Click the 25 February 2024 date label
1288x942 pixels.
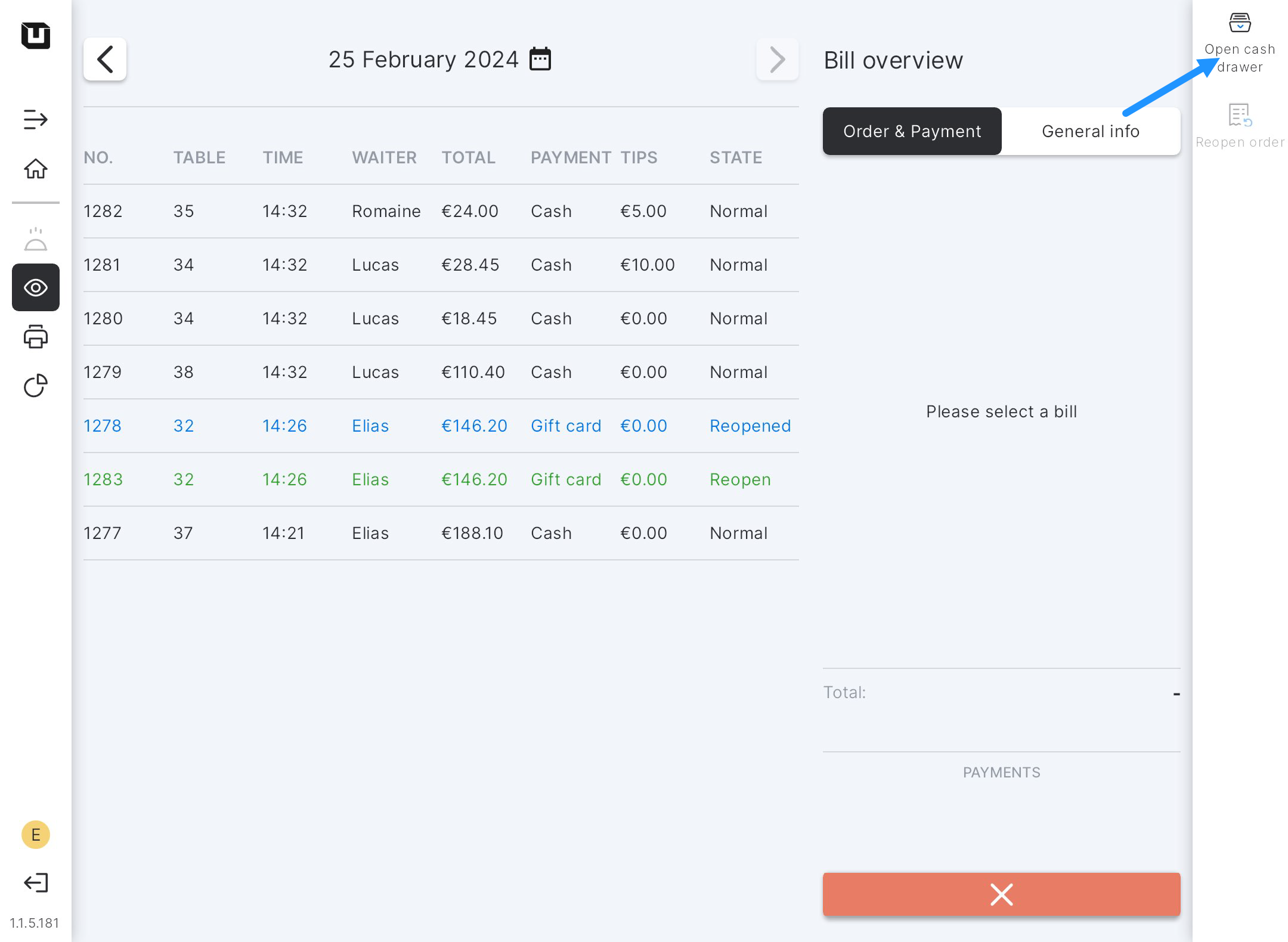tap(423, 59)
